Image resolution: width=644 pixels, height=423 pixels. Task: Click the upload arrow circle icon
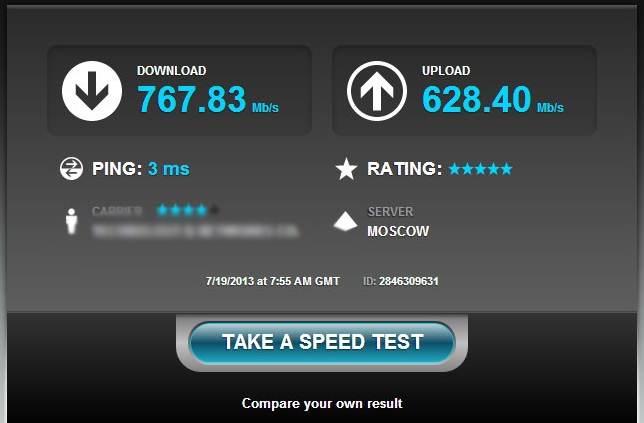[377, 91]
